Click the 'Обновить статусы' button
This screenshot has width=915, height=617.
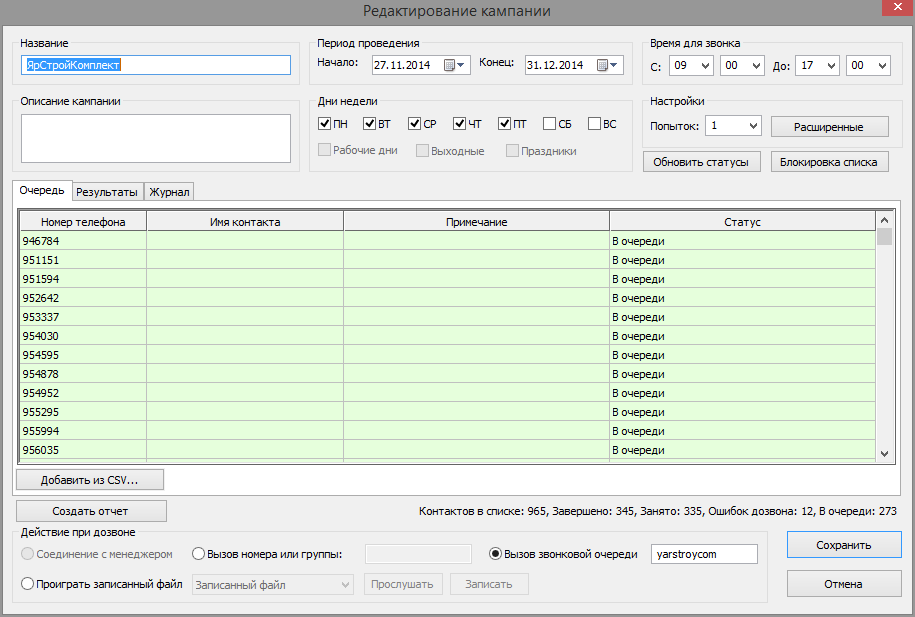(x=701, y=162)
